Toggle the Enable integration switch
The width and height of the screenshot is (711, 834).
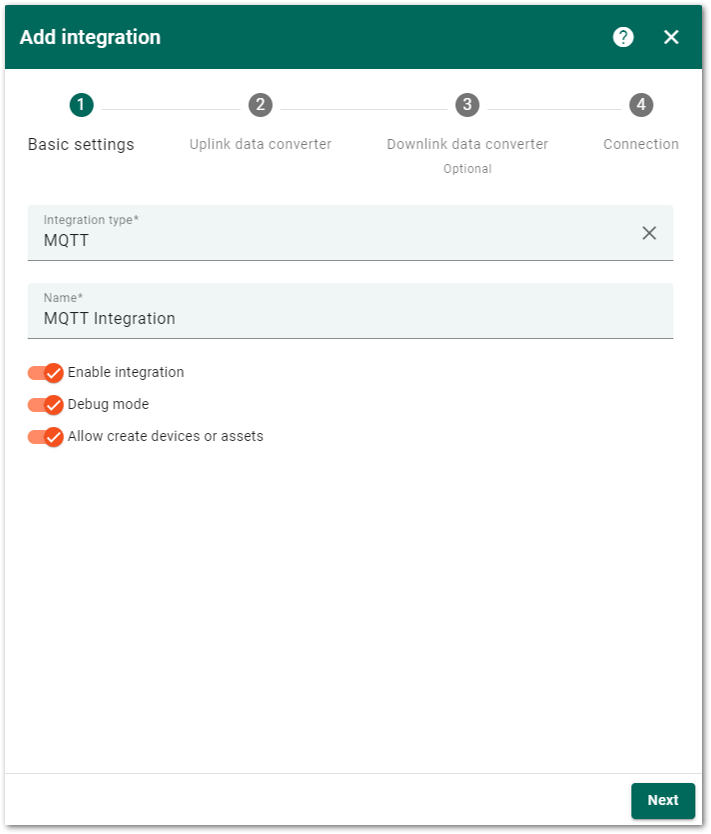click(46, 373)
